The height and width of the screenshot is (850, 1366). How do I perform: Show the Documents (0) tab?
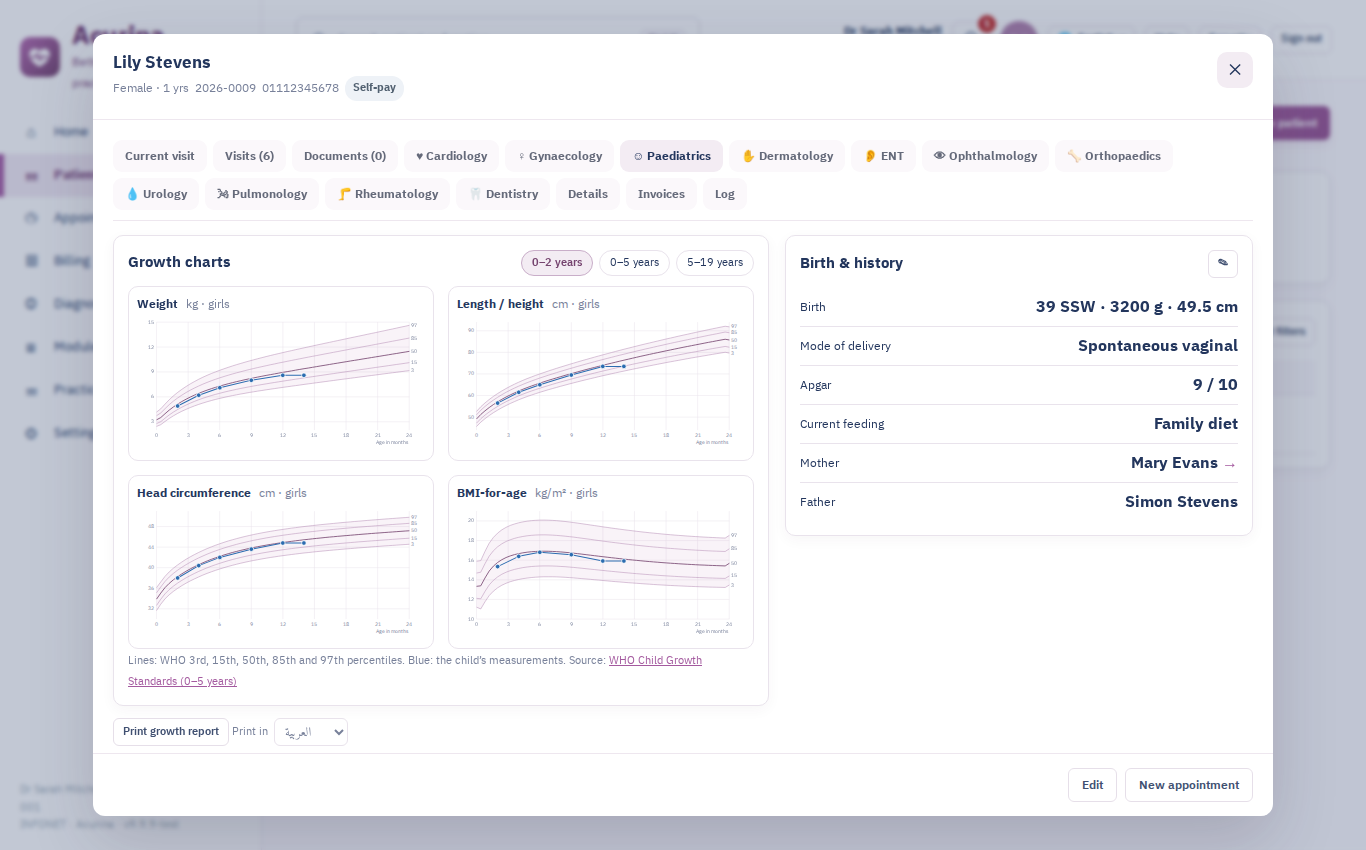click(345, 156)
